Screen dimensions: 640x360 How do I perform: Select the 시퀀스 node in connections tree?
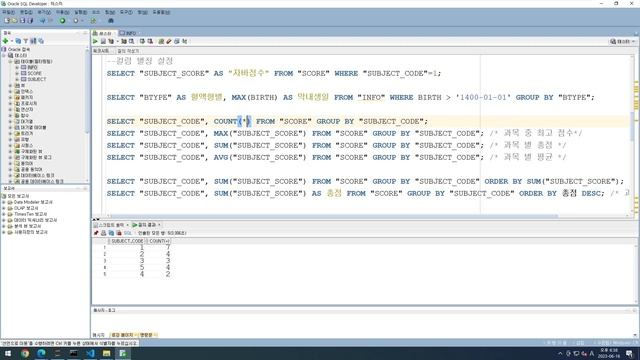[27, 145]
